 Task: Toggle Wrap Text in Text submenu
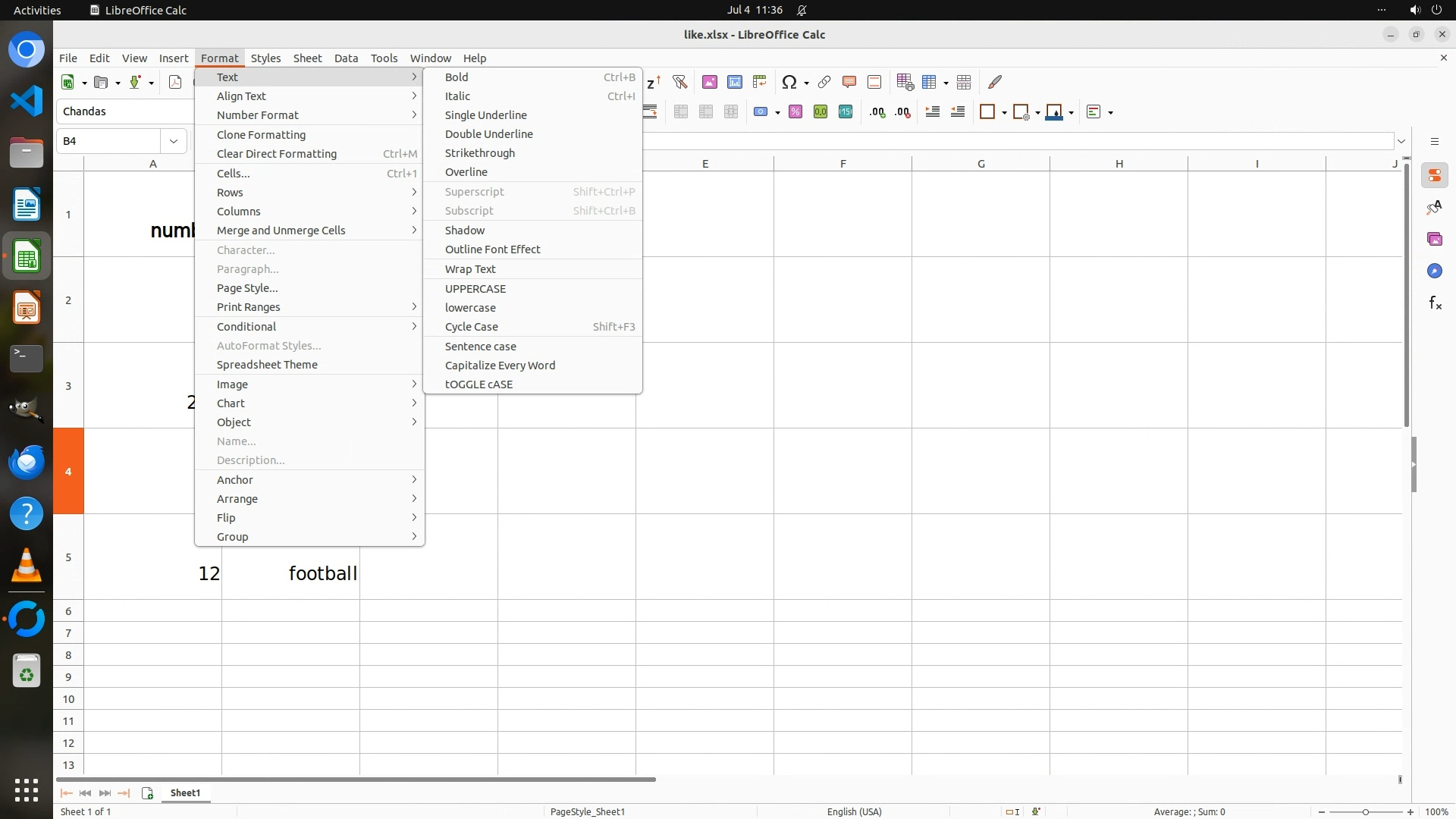470,269
